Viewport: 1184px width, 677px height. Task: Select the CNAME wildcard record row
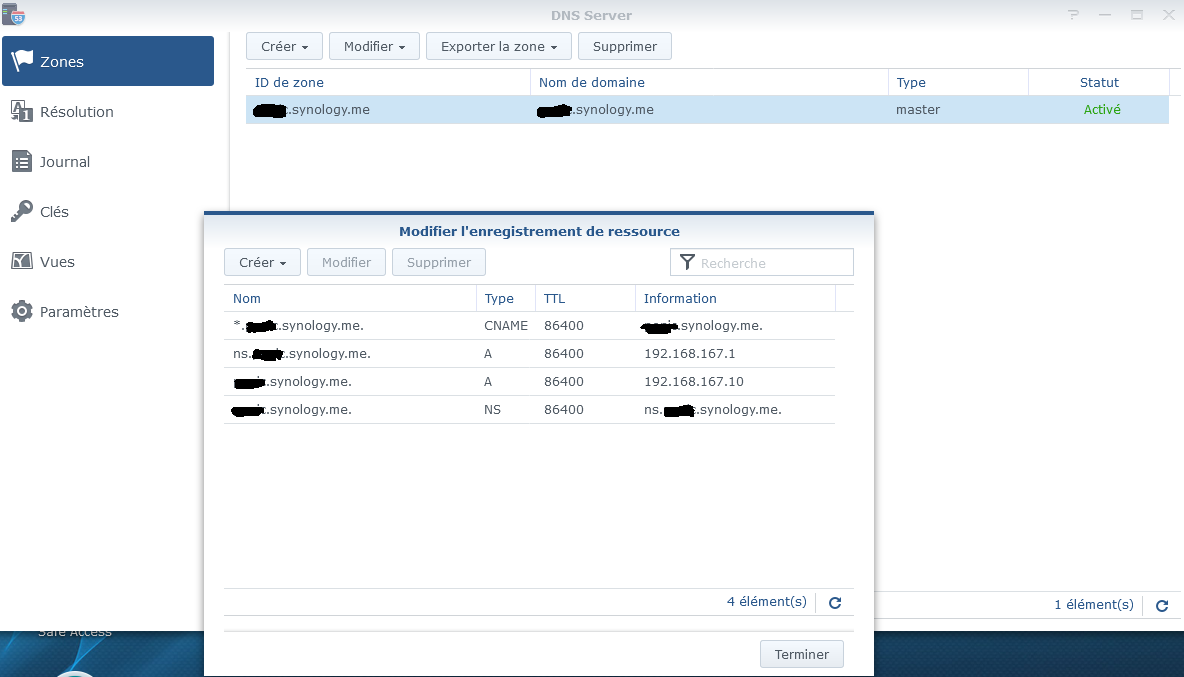[x=528, y=326]
